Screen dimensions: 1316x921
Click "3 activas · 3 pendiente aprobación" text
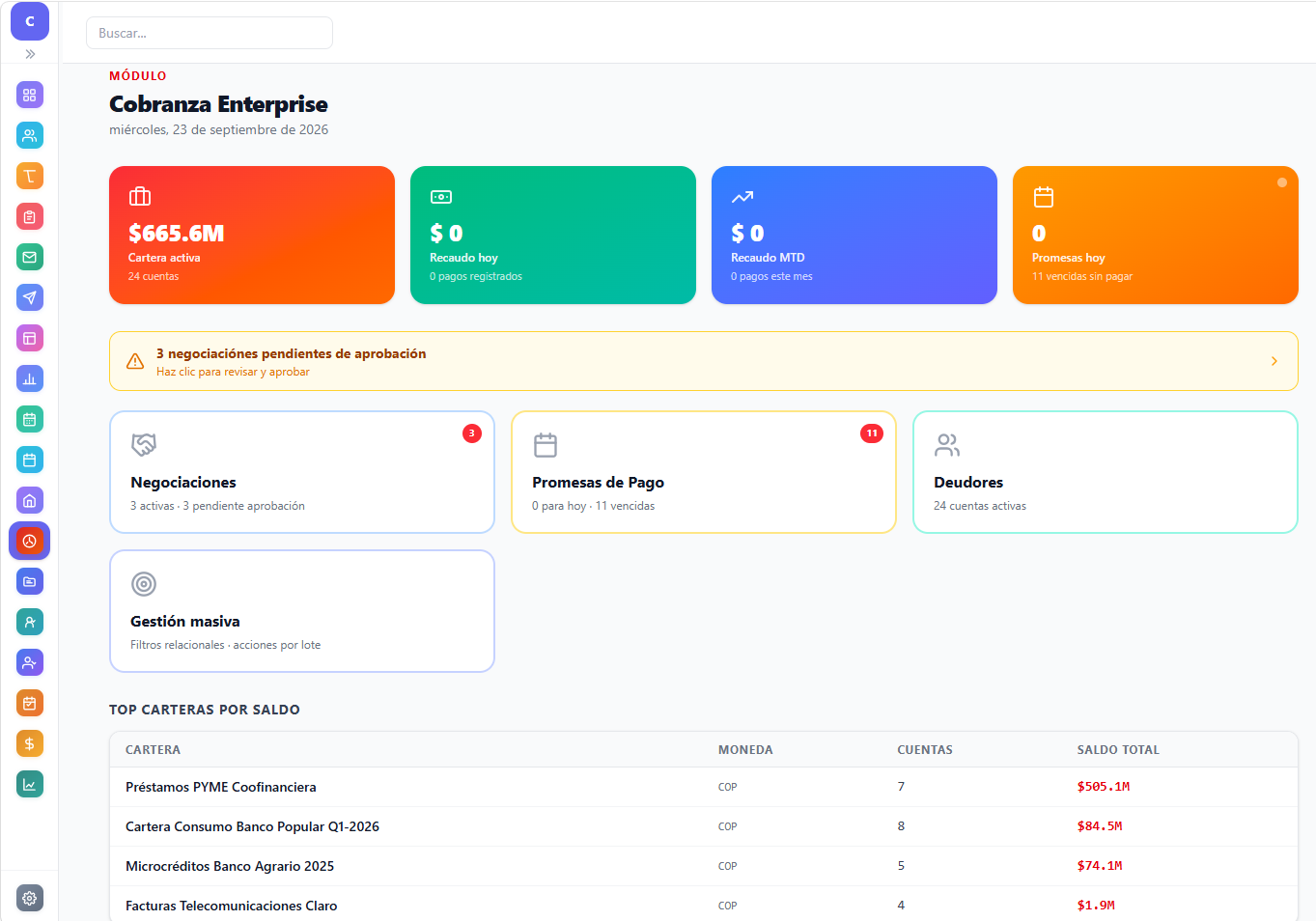coord(217,506)
